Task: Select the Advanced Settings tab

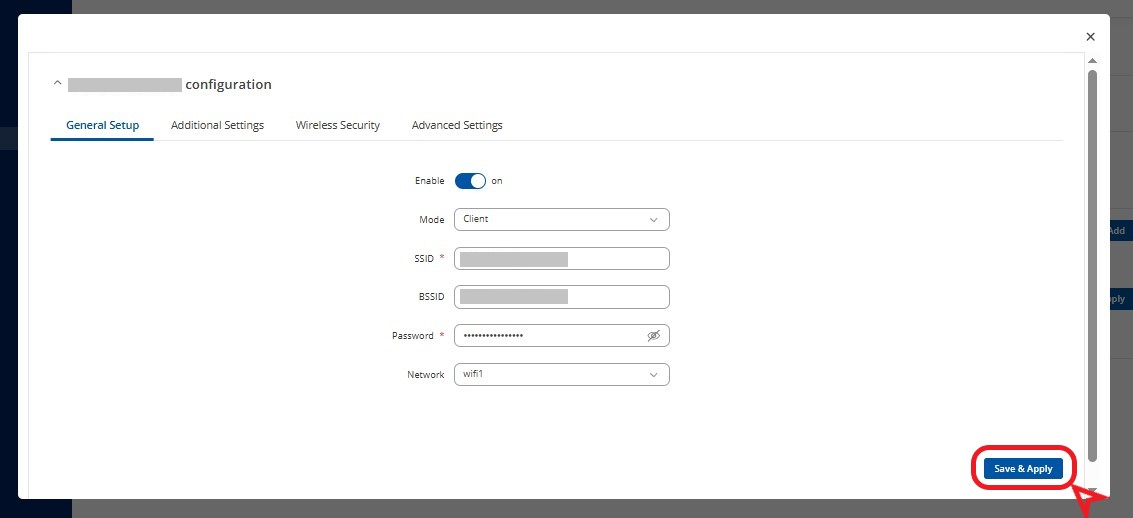Action: point(457,126)
